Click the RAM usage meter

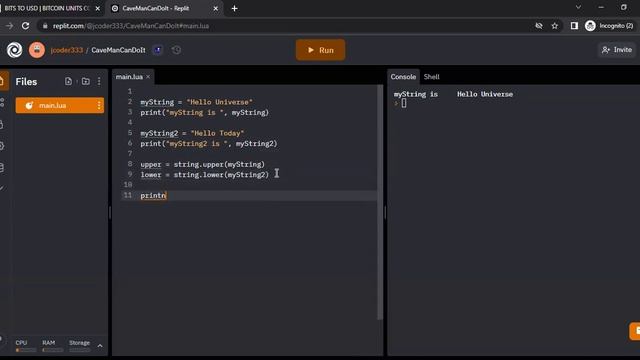[x=52, y=346]
